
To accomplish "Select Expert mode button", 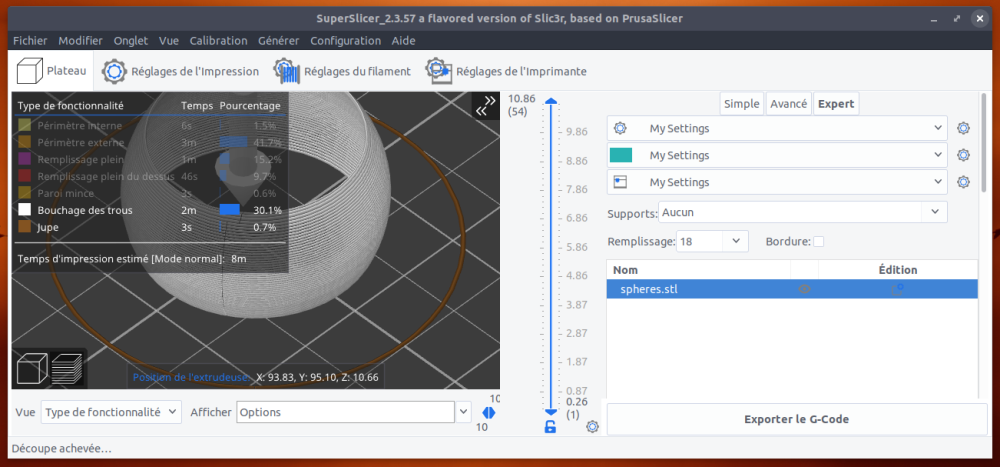I will 836,104.
